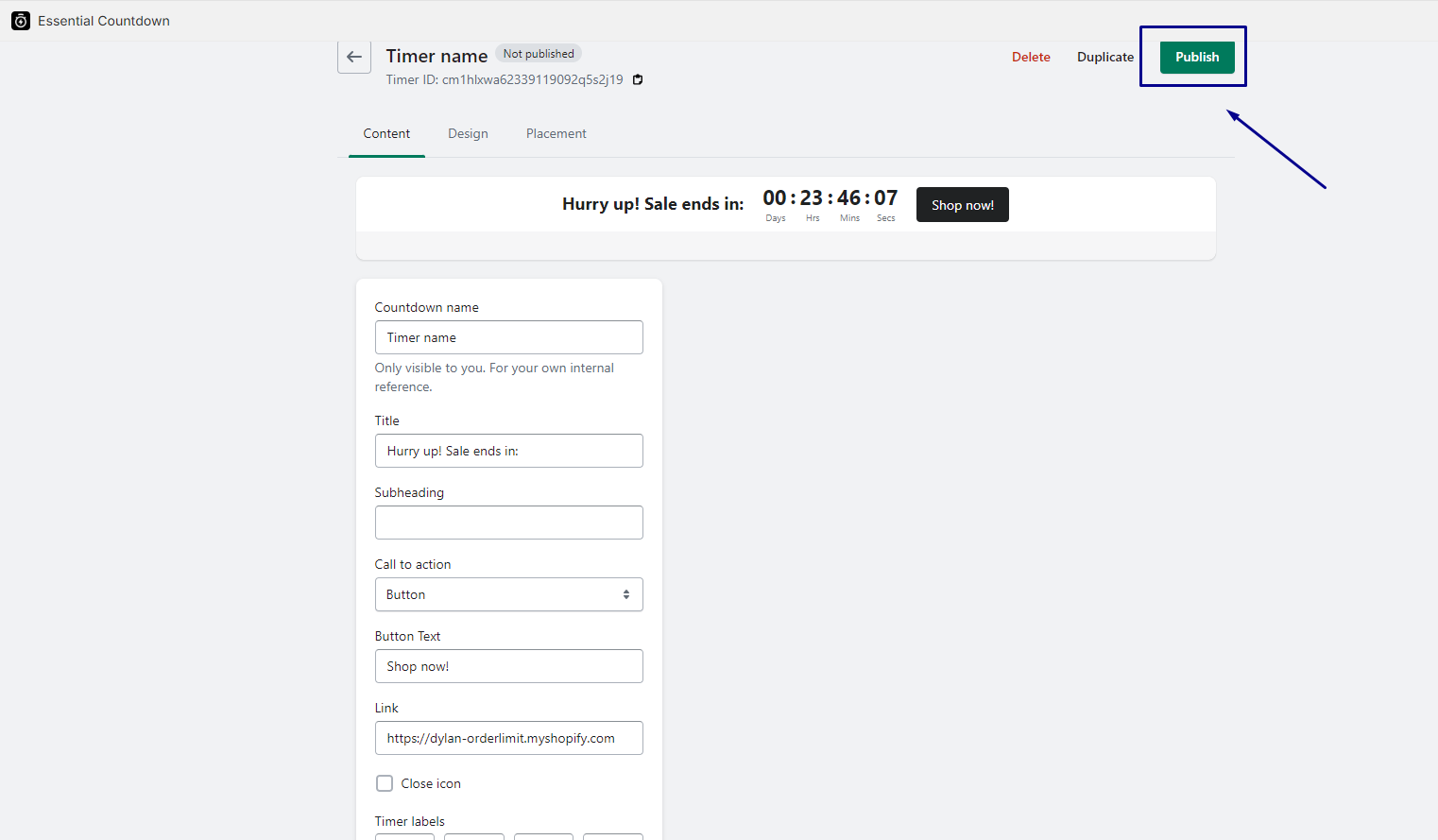Open the Call to action dropdown
1438x840 pixels.
509,594
